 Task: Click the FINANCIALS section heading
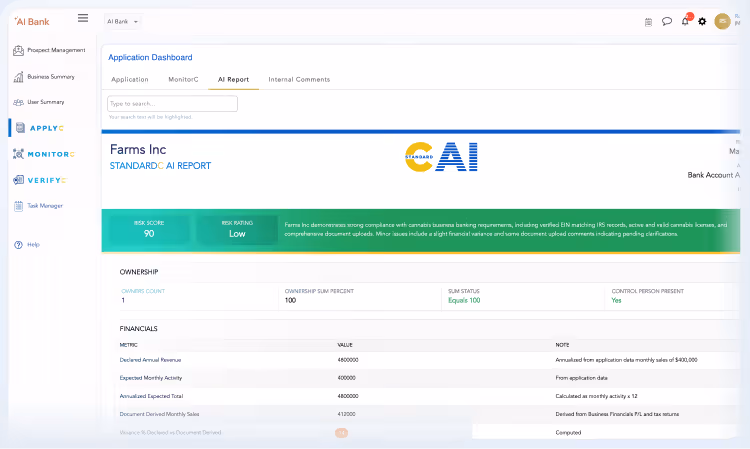[x=138, y=329]
